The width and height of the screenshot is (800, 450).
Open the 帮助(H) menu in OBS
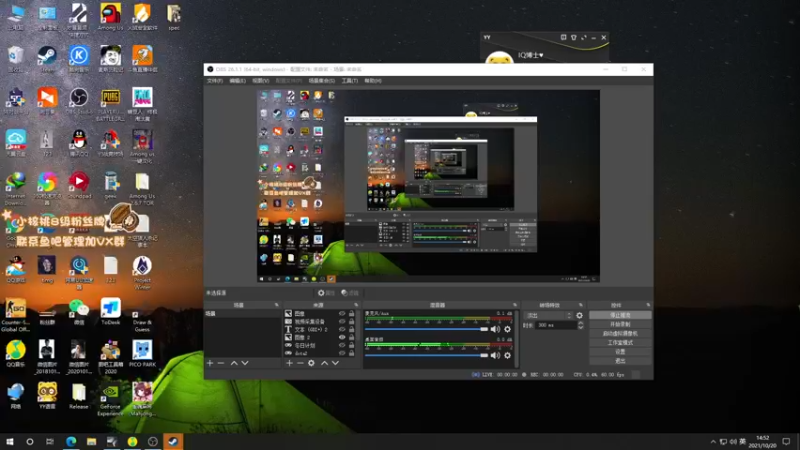[x=373, y=81]
